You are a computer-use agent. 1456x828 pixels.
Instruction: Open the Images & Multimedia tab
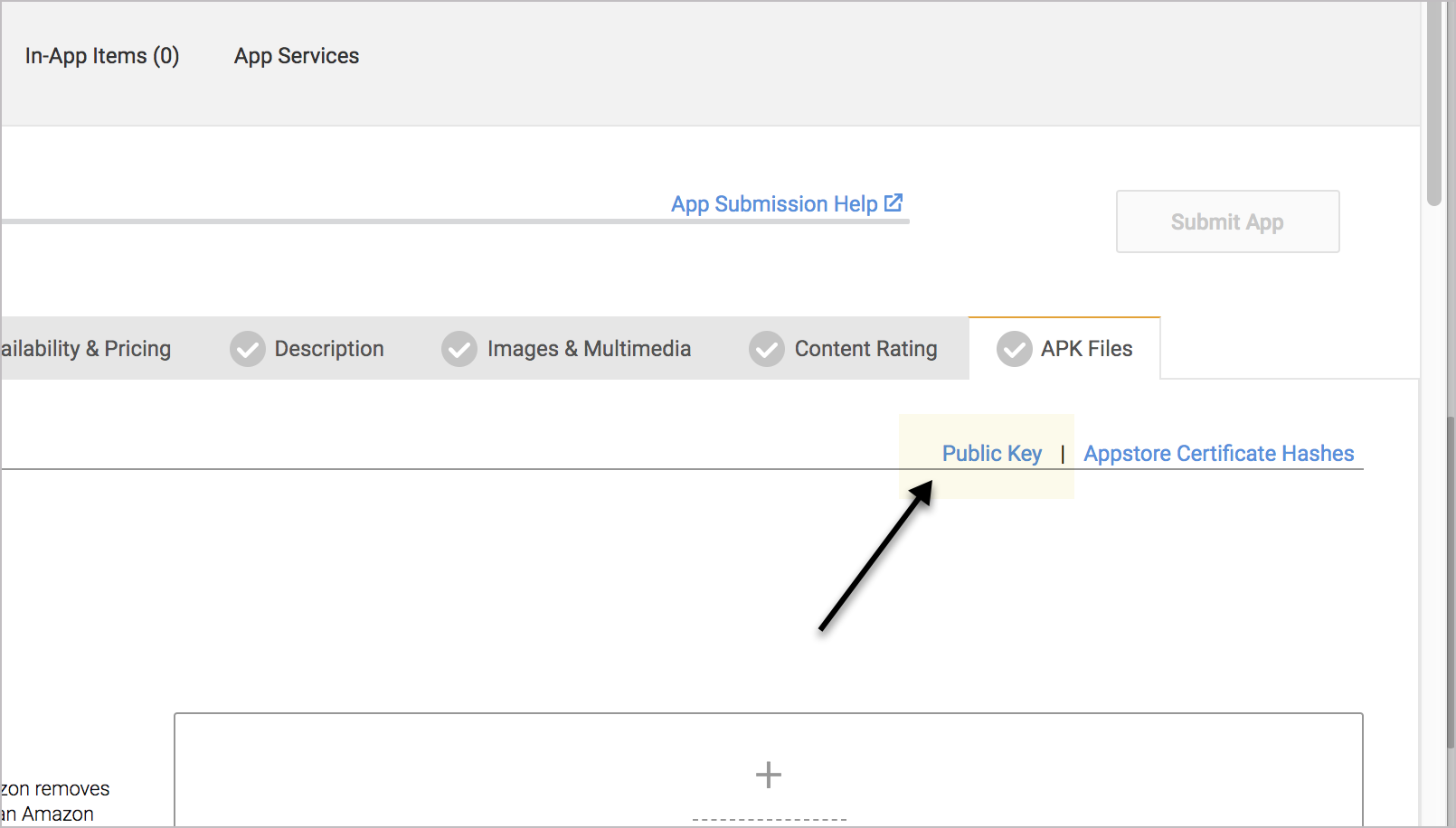click(x=589, y=348)
